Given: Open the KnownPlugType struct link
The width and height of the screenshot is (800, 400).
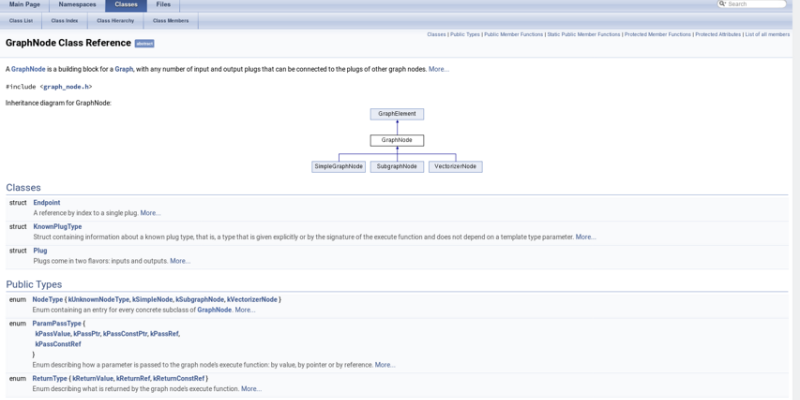Looking at the screenshot, I should coord(57,226).
